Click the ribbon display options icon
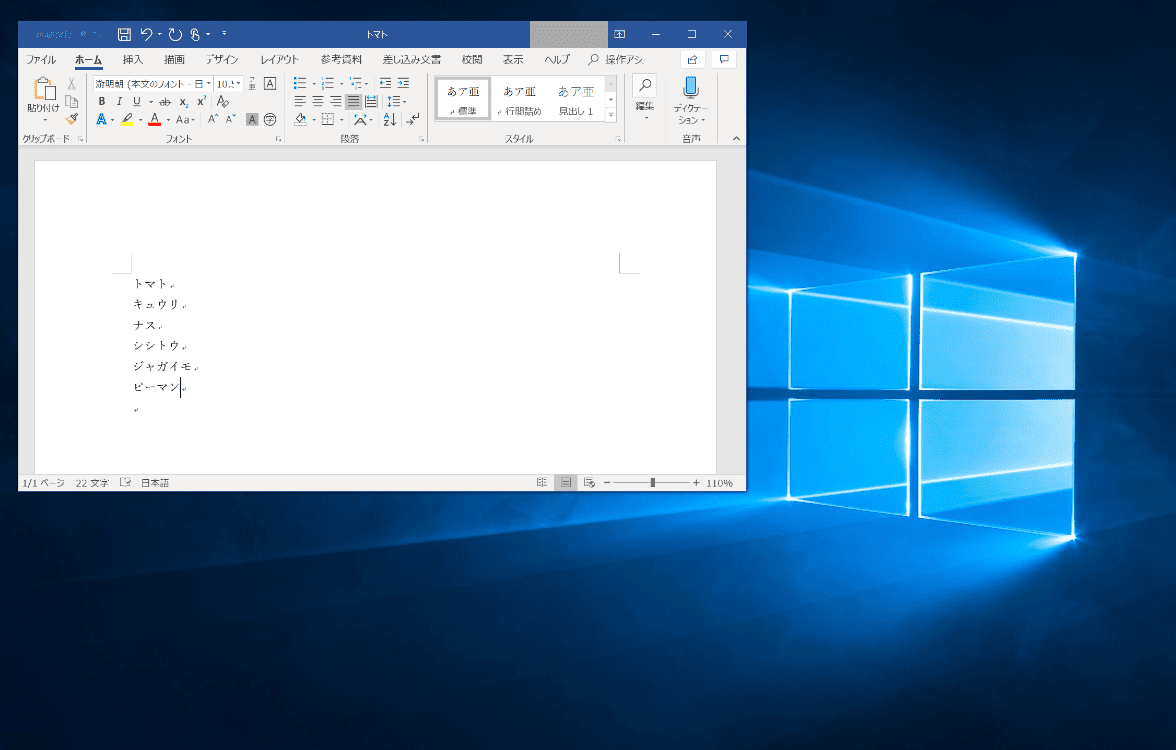This screenshot has height=750, width=1176. coord(620,34)
